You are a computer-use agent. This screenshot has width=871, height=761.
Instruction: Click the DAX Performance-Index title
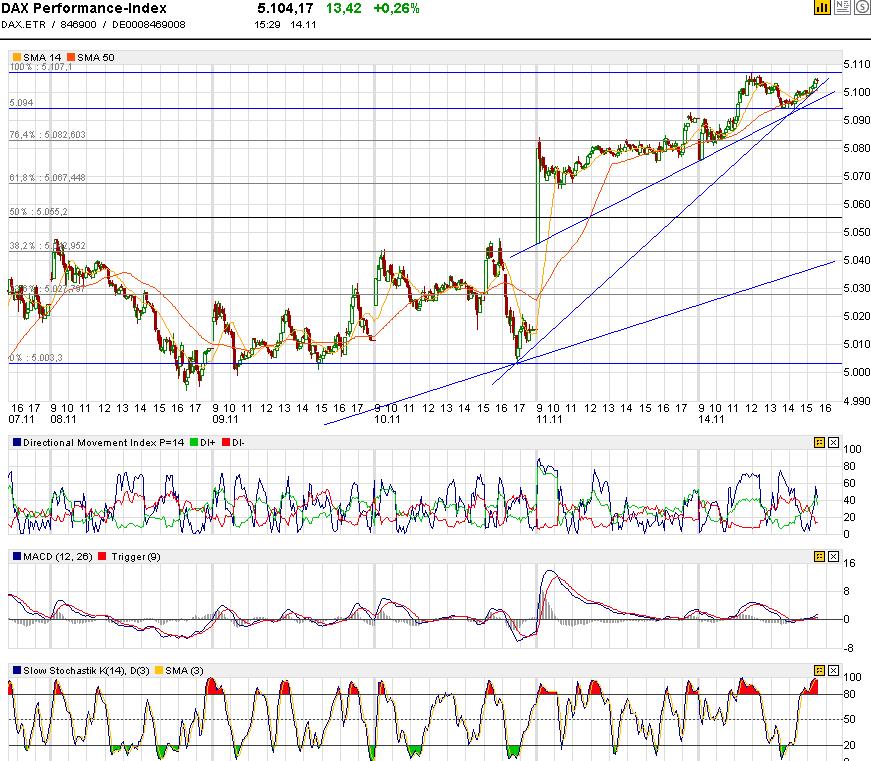click(84, 8)
